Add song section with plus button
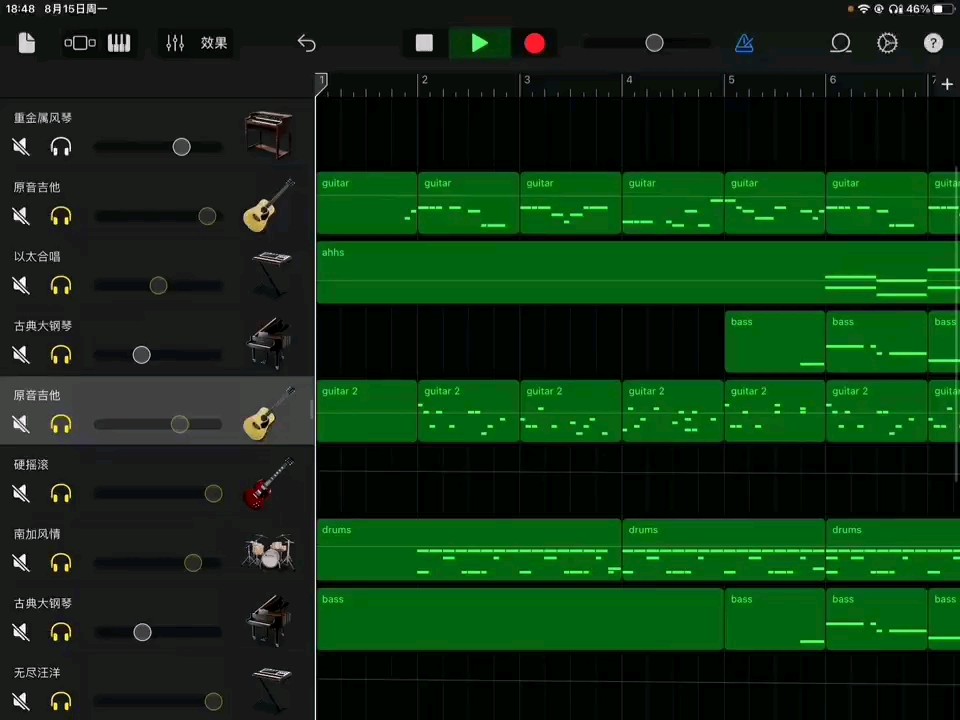This screenshot has width=960, height=720. point(947,84)
